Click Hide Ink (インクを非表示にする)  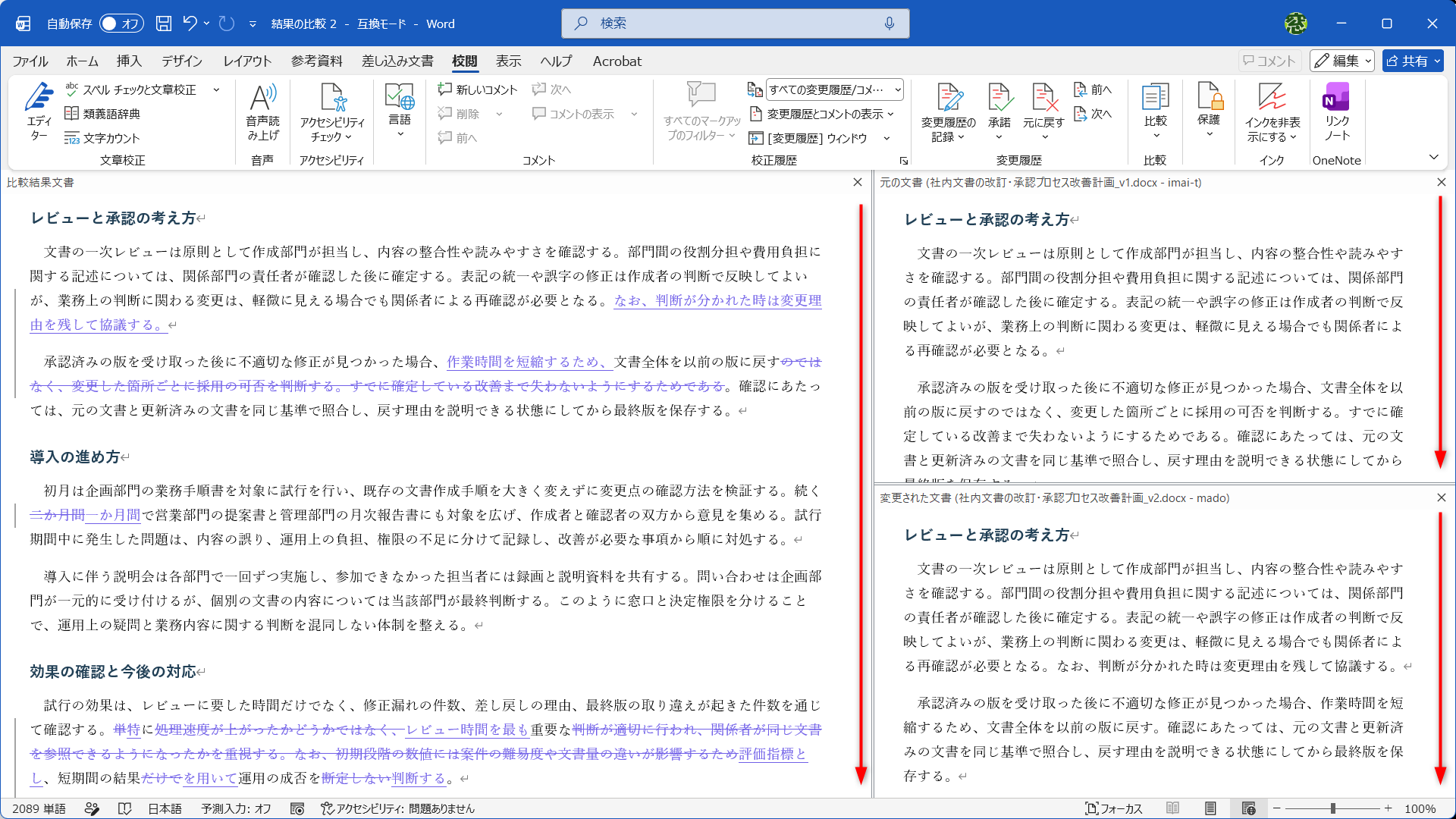[1272, 111]
